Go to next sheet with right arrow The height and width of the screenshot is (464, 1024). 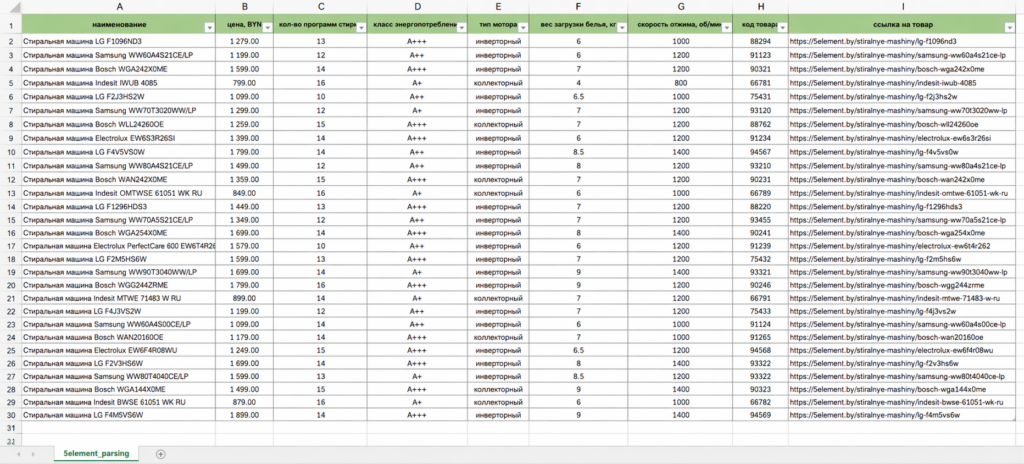tap(33, 454)
